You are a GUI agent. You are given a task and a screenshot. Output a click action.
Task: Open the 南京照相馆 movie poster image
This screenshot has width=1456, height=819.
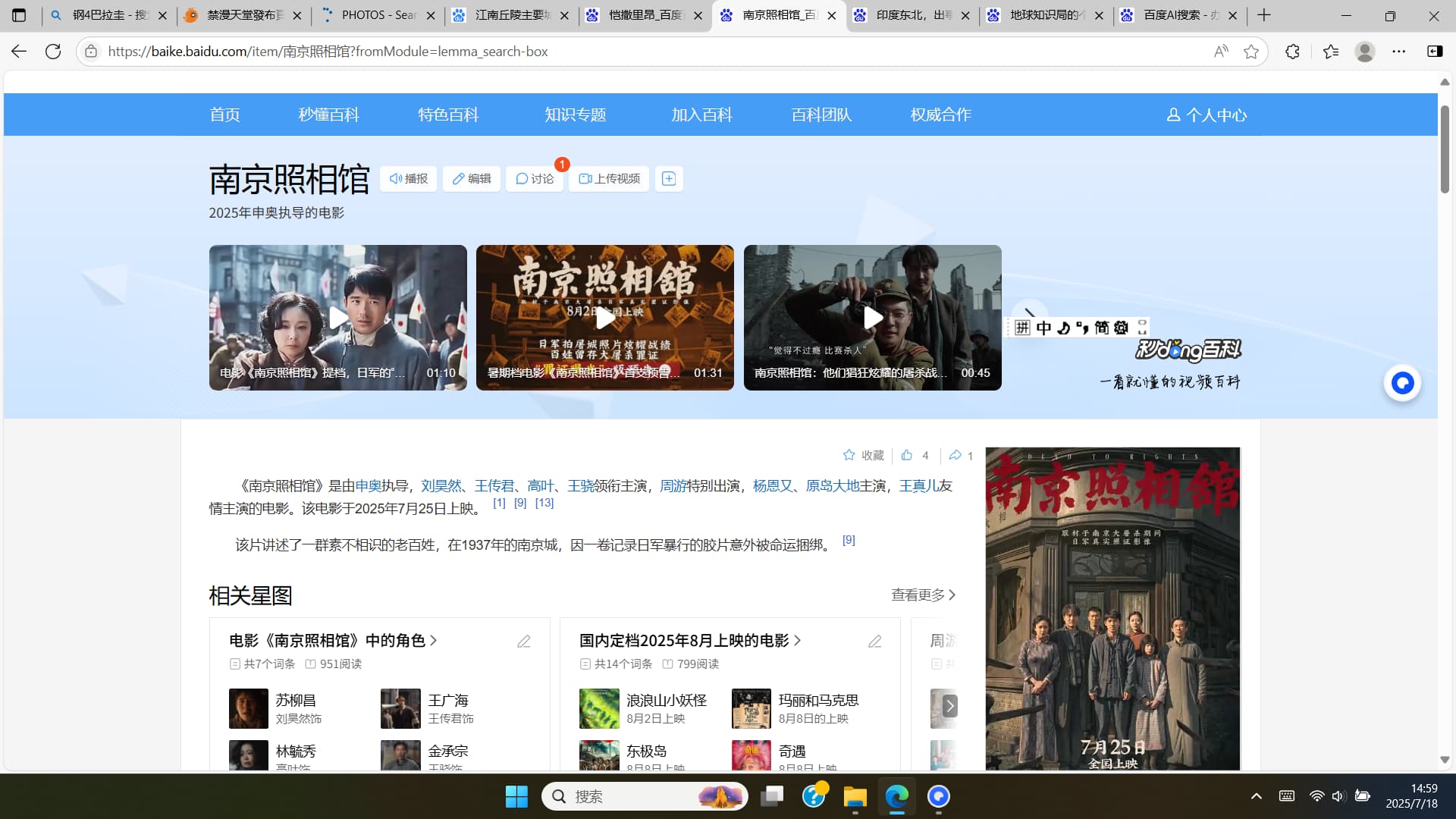point(1112,609)
